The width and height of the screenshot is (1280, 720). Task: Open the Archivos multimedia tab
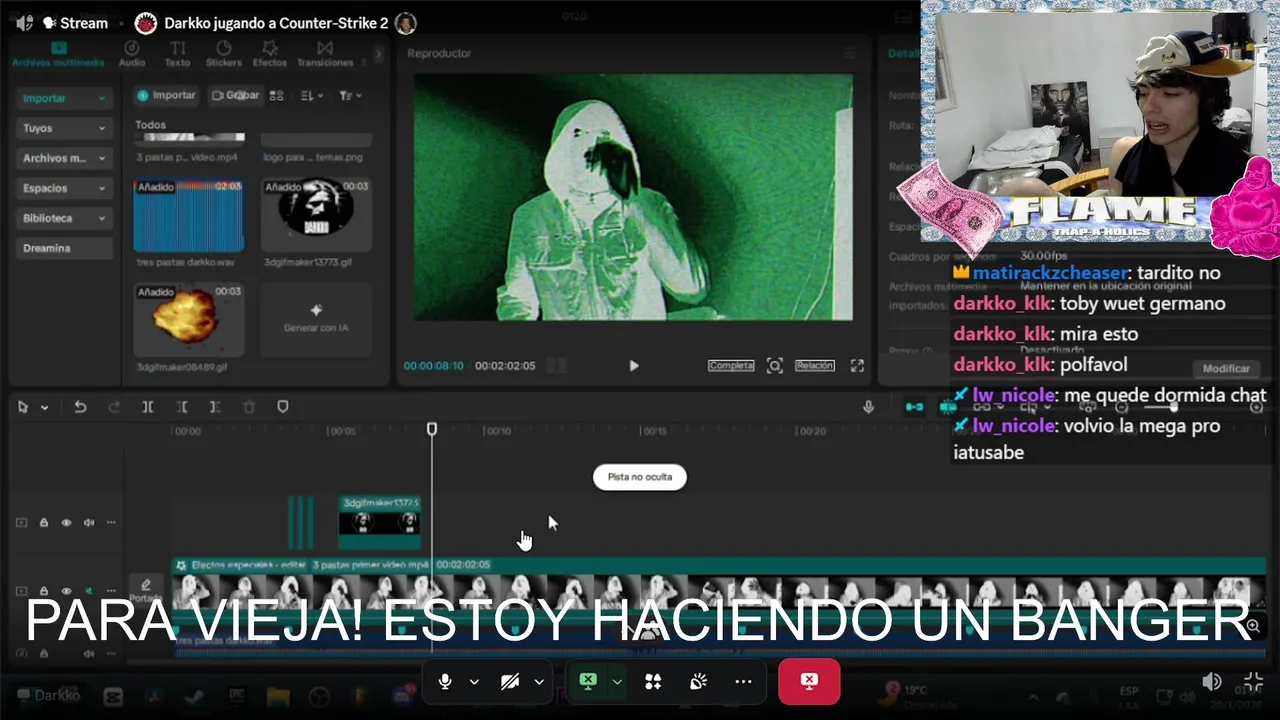point(58,54)
